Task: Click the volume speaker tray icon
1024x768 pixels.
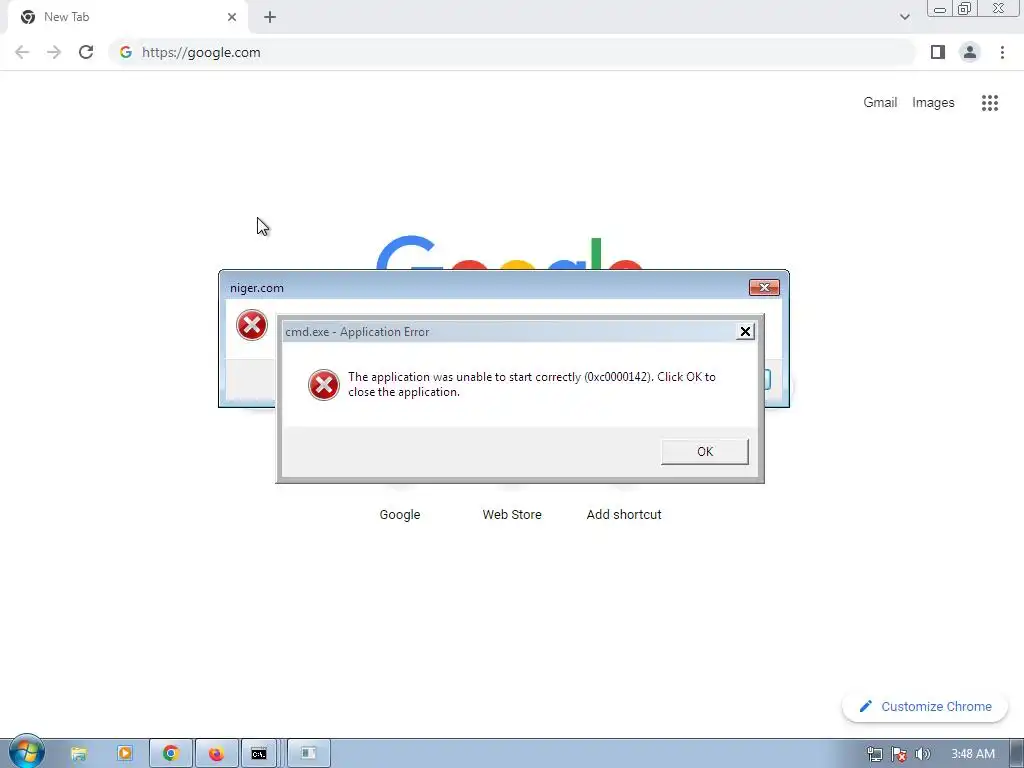Action: (x=922, y=754)
